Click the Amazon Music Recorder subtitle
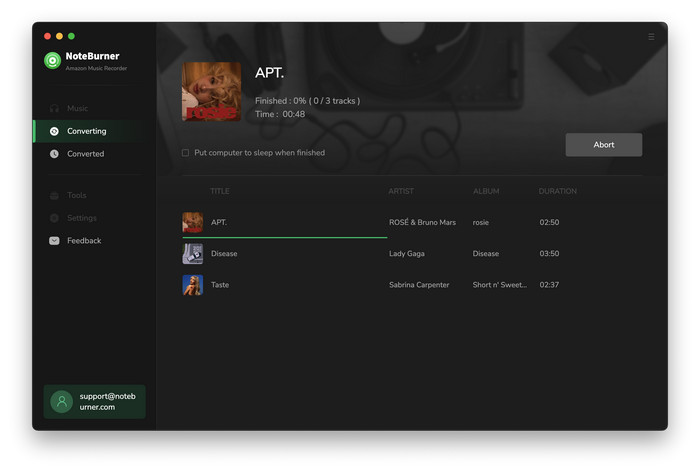 coord(96,68)
